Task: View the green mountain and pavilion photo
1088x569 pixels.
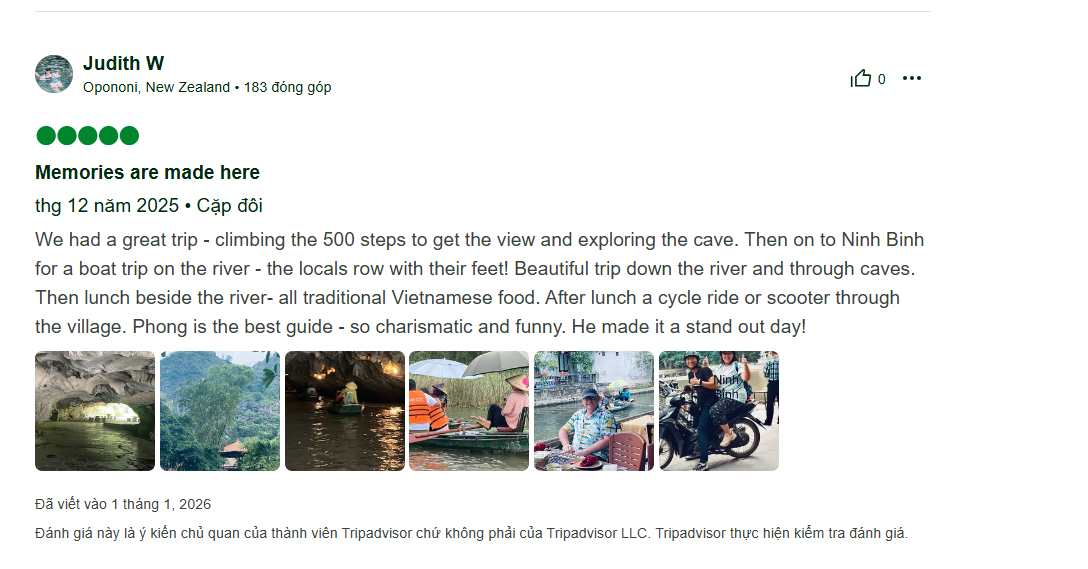Action: pos(220,411)
